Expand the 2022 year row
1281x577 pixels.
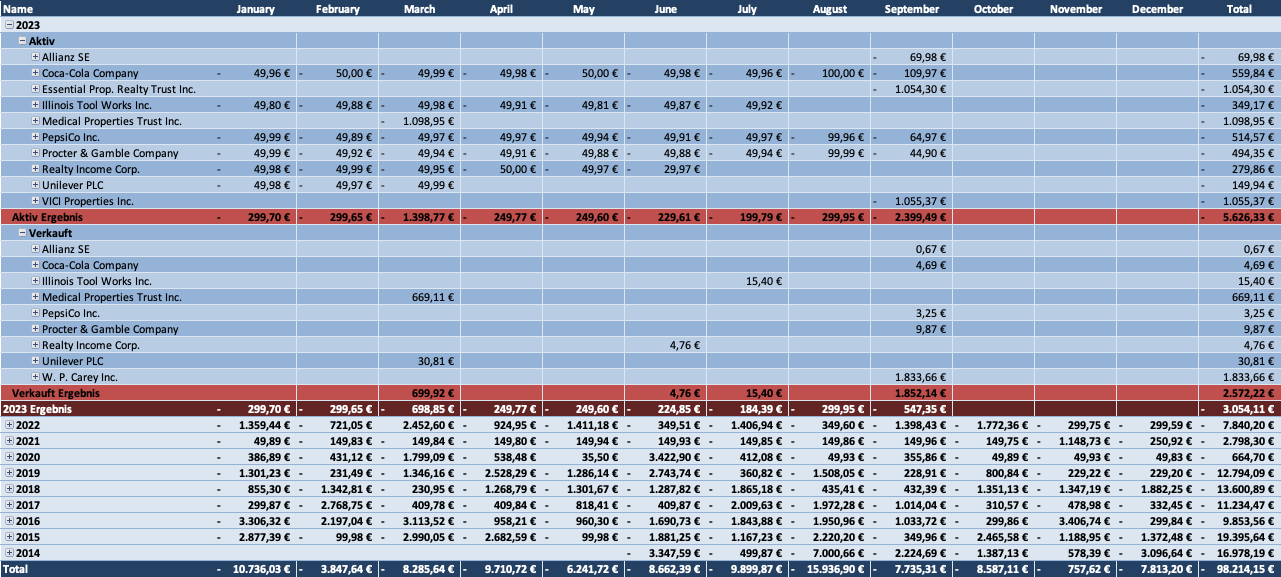point(10,425)
